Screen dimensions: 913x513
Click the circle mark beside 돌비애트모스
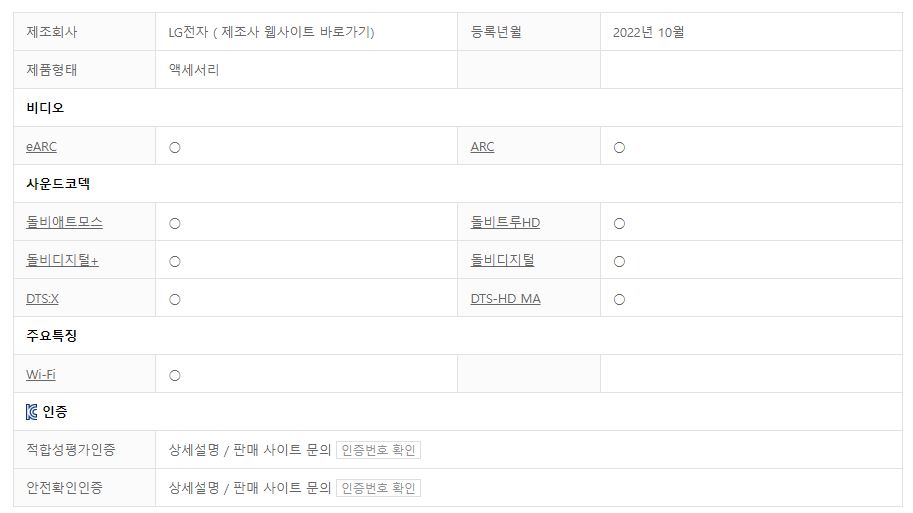point(175,223)
